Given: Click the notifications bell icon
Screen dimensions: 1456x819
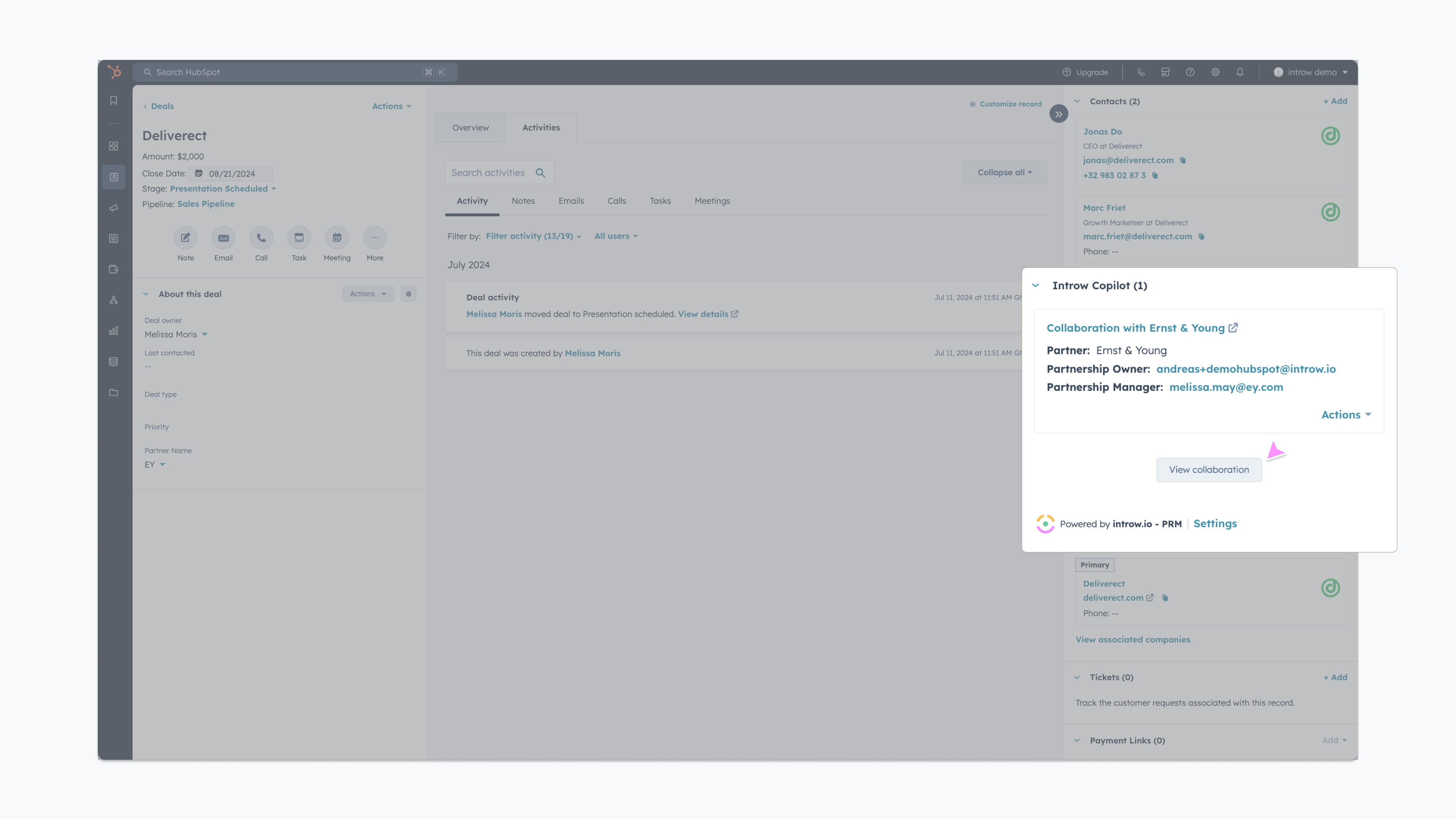Looking at the screenshot, I should (1239, 73).
